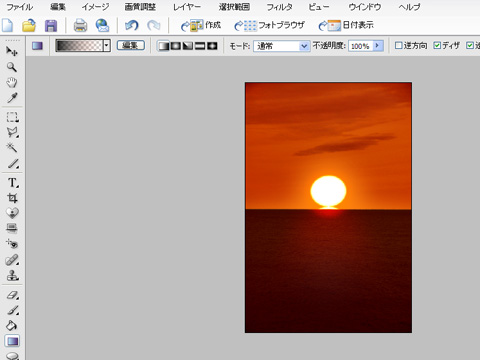Click the Print icon
This screenshot has height=360, width=480.
point(80,26)
